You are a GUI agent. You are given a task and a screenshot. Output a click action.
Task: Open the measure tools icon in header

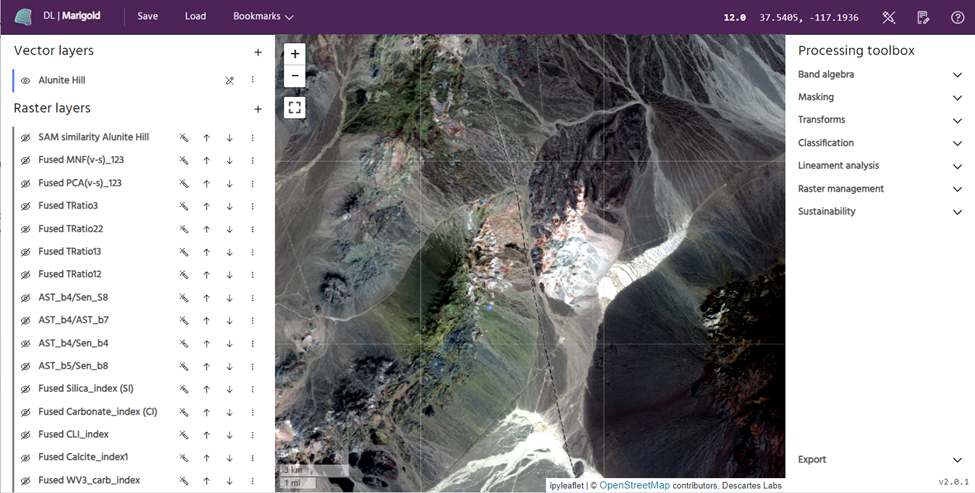point(889,17)
